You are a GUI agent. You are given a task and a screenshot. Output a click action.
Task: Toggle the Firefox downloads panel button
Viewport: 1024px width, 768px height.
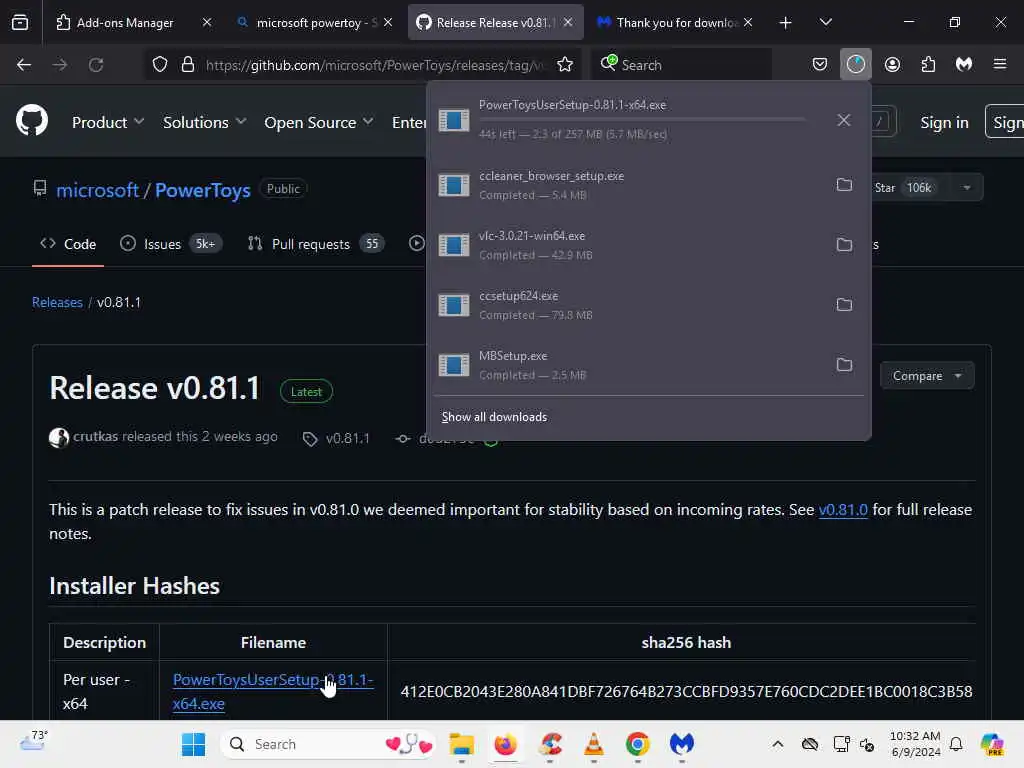coord(856,65)
